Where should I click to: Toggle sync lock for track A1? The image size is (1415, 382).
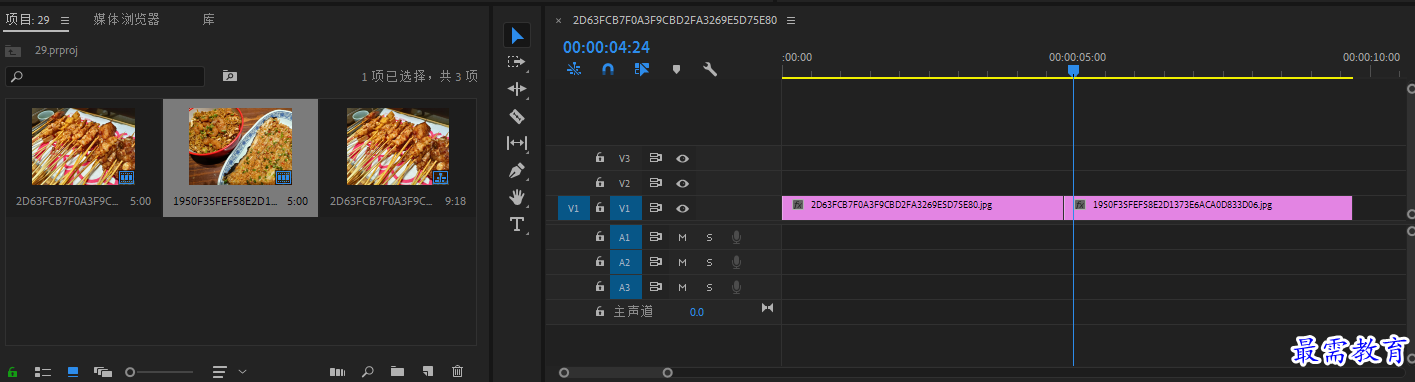[x=656, y=237]
